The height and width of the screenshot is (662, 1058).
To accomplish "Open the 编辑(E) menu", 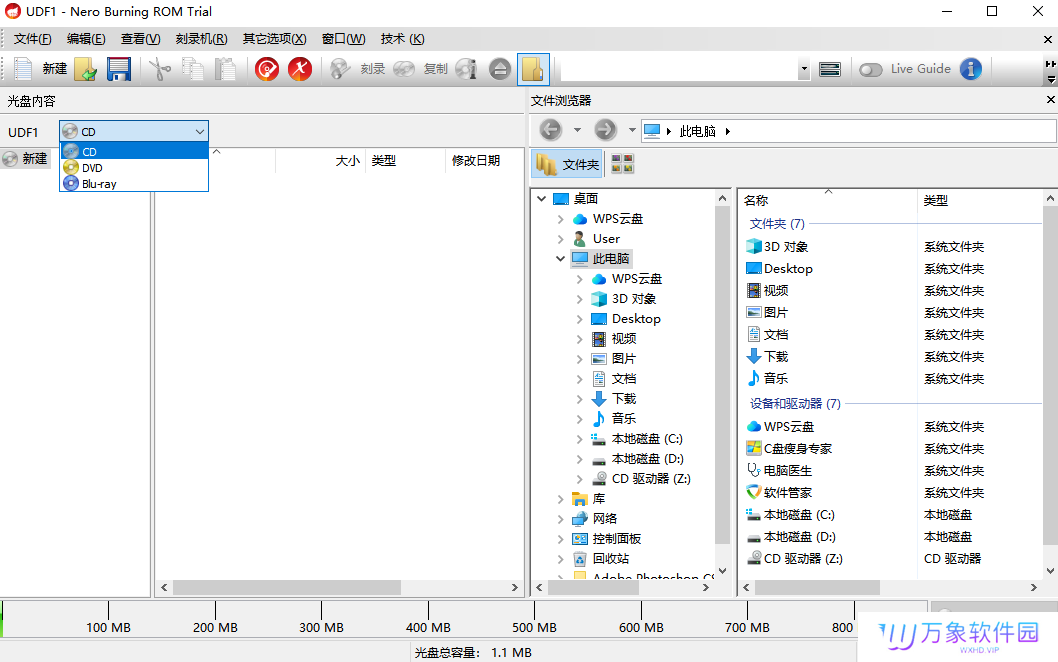I will click(x=86, y=39).
